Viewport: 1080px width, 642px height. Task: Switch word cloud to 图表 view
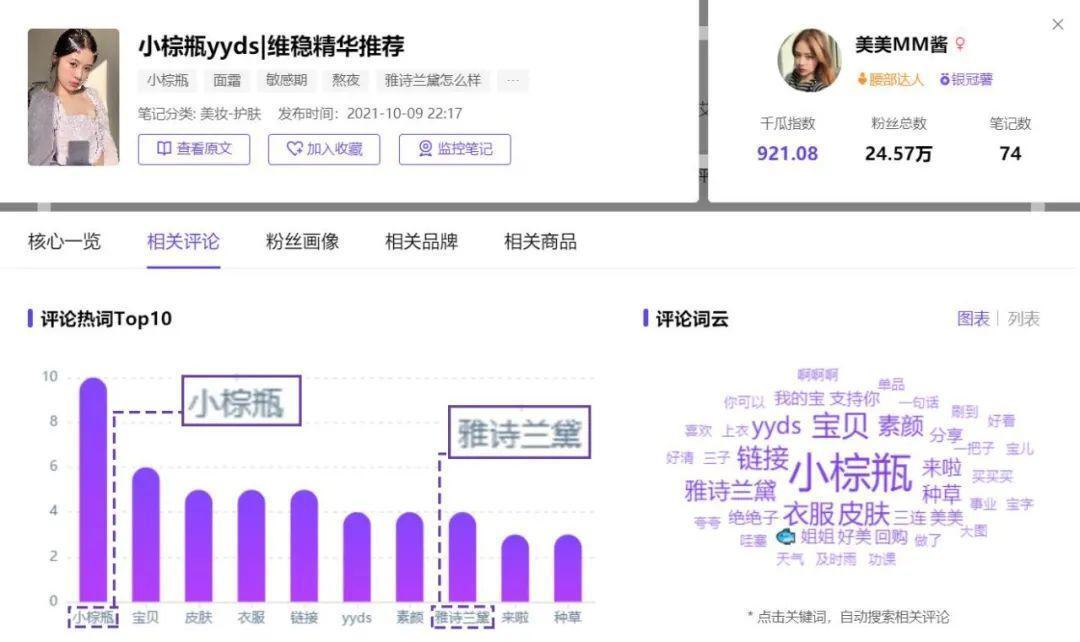coord(973,319)
